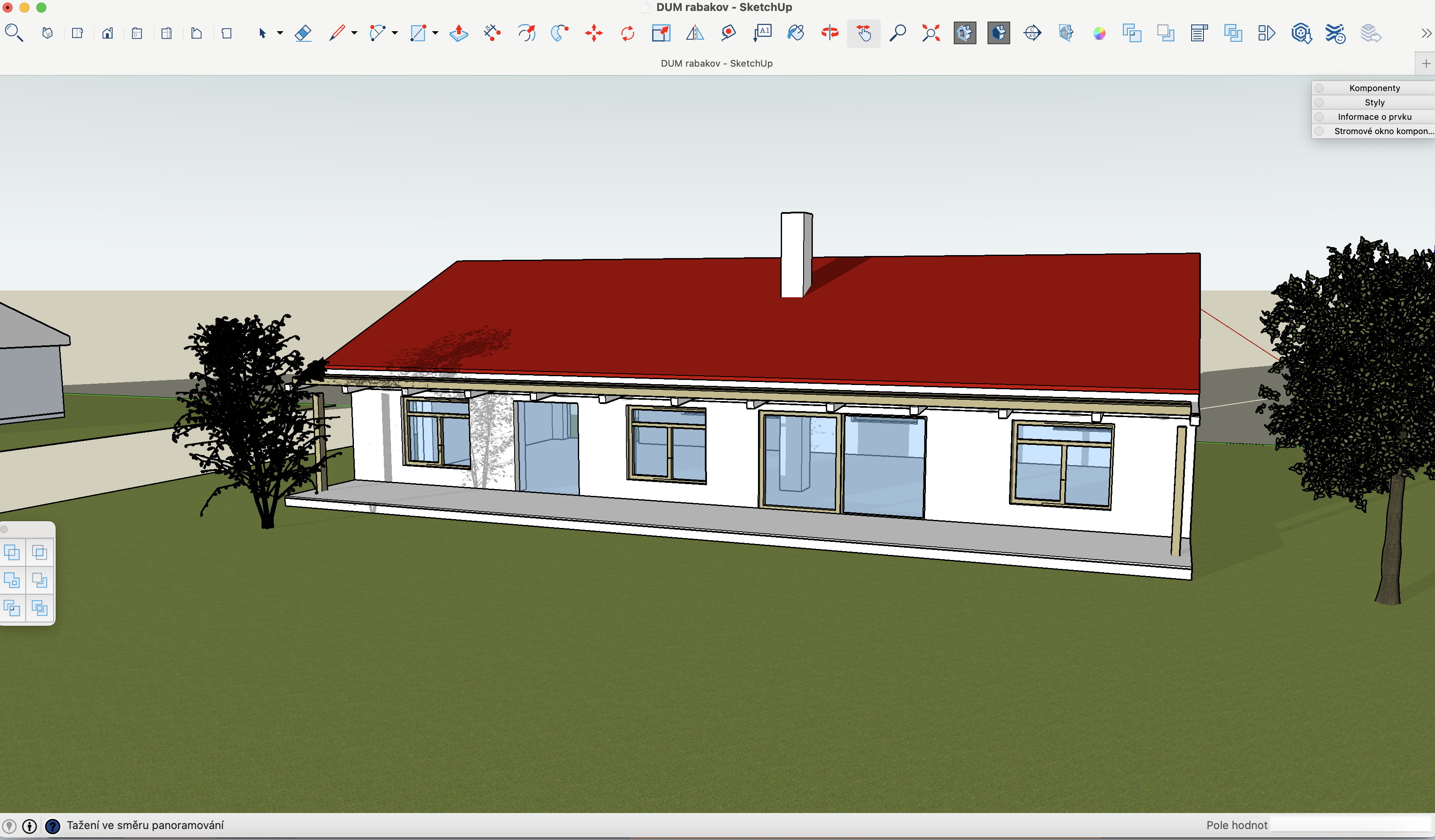
Task: Select the Section Plane tool
Action: (1033, 33)
